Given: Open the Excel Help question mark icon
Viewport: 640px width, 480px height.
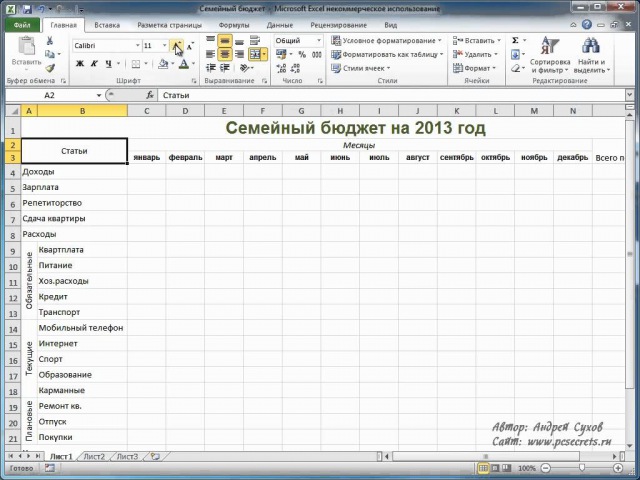Looking at the screenshot, I should tap(587, 24).
